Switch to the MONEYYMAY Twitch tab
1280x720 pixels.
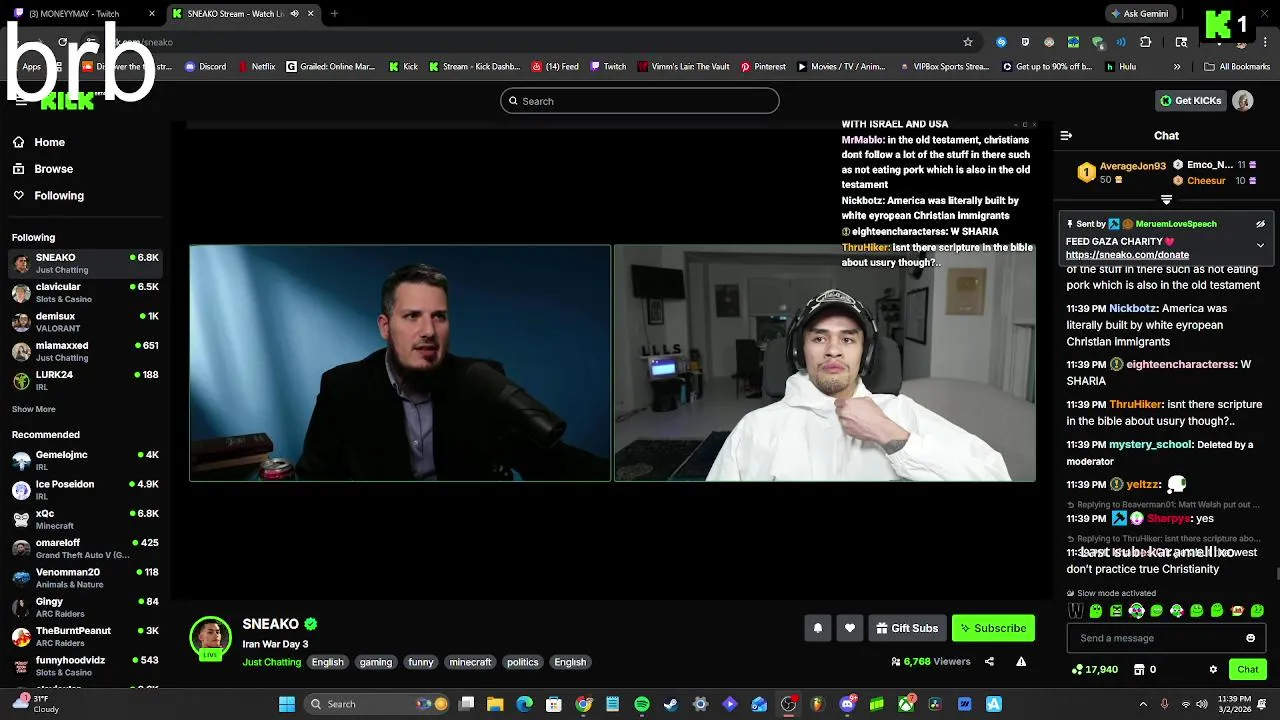tap(82, 14)
